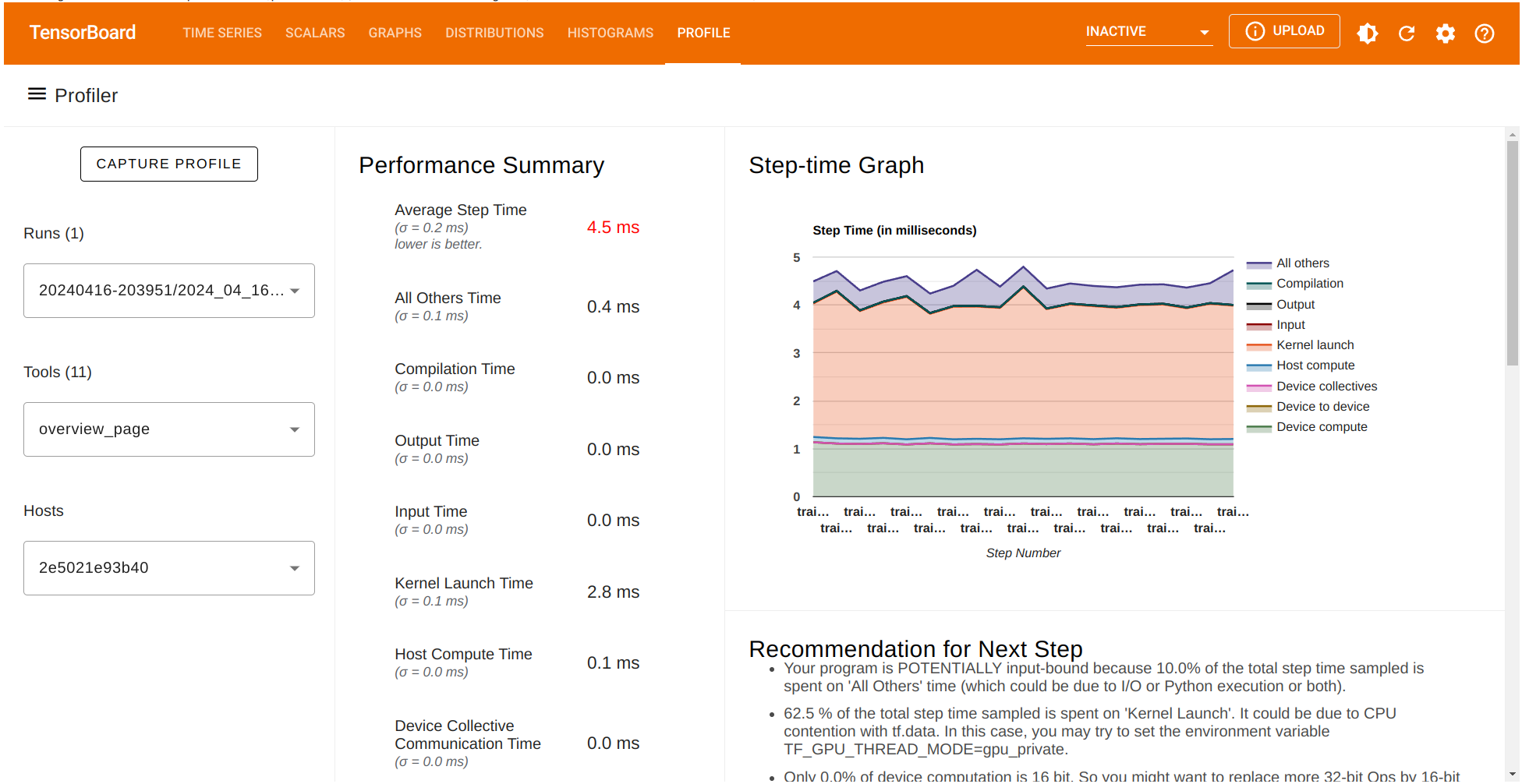Click the TensorBoard logo text

coord(83,33)
